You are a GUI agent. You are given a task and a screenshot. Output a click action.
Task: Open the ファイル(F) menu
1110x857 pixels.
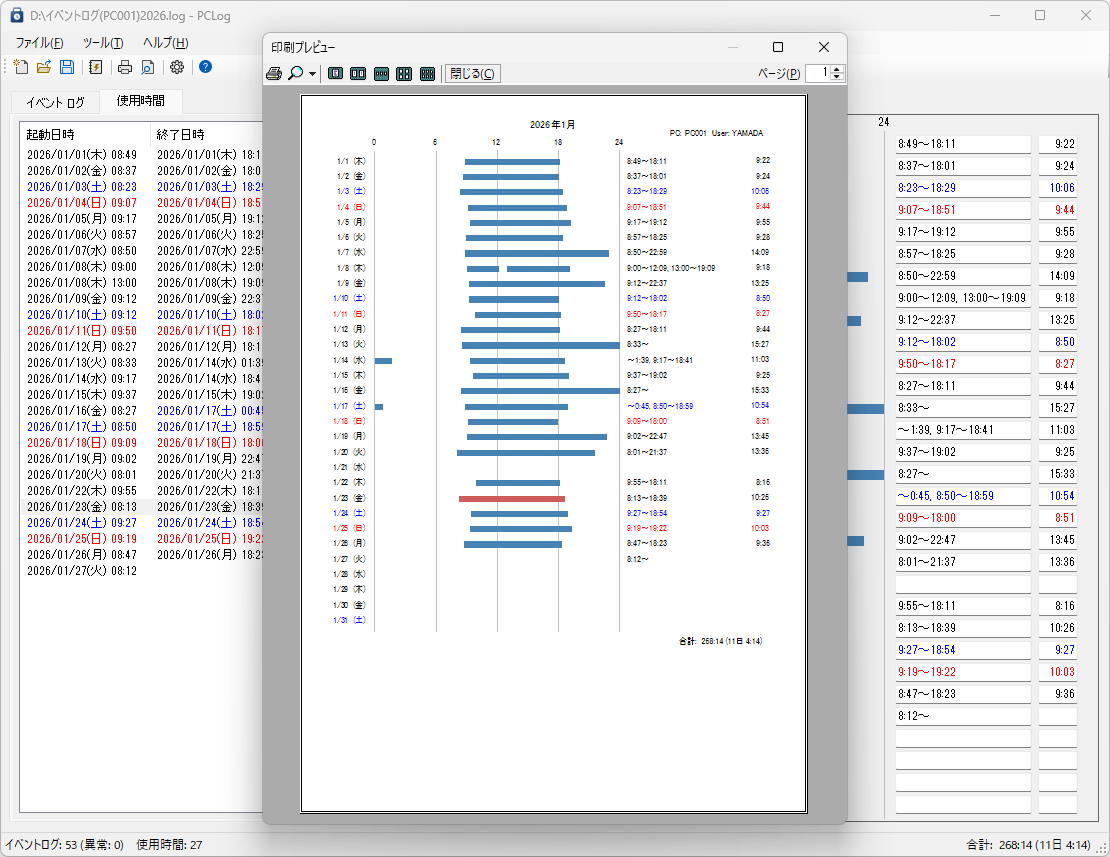(39, 43)
